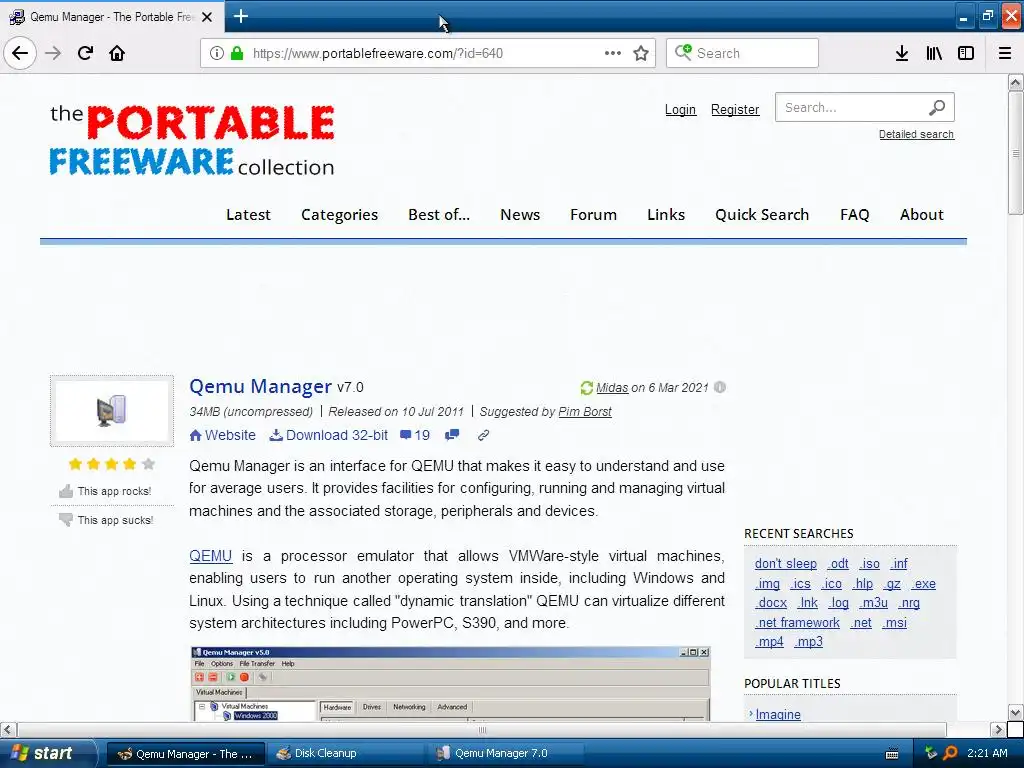Open the Best of... menu item
This screenshot has width=1024, height=768.
pos(439,215)
